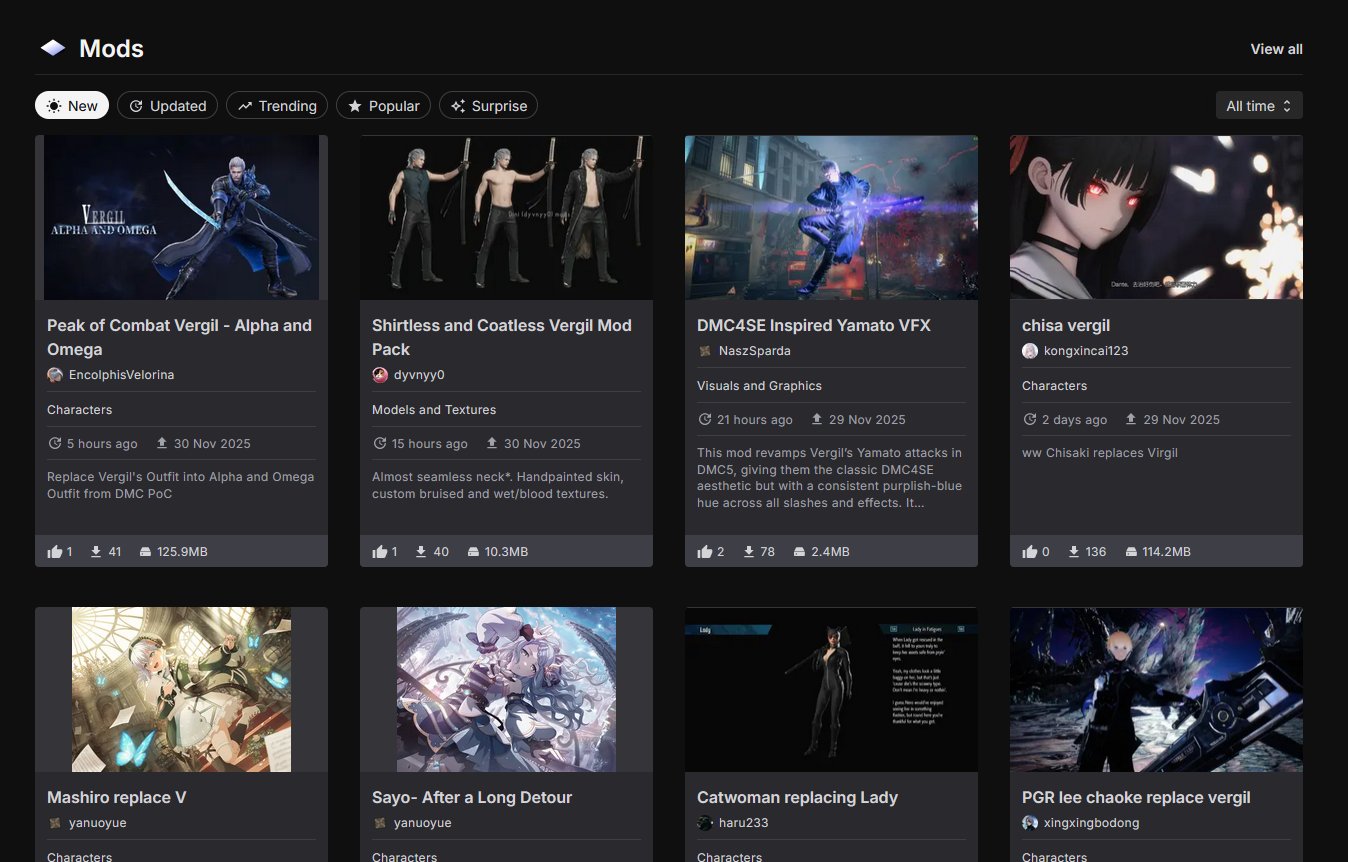Screen dimensions: 1348x862
Task: Open Sayo- After a Long Detour thumbnail
Action: point(506,689)
